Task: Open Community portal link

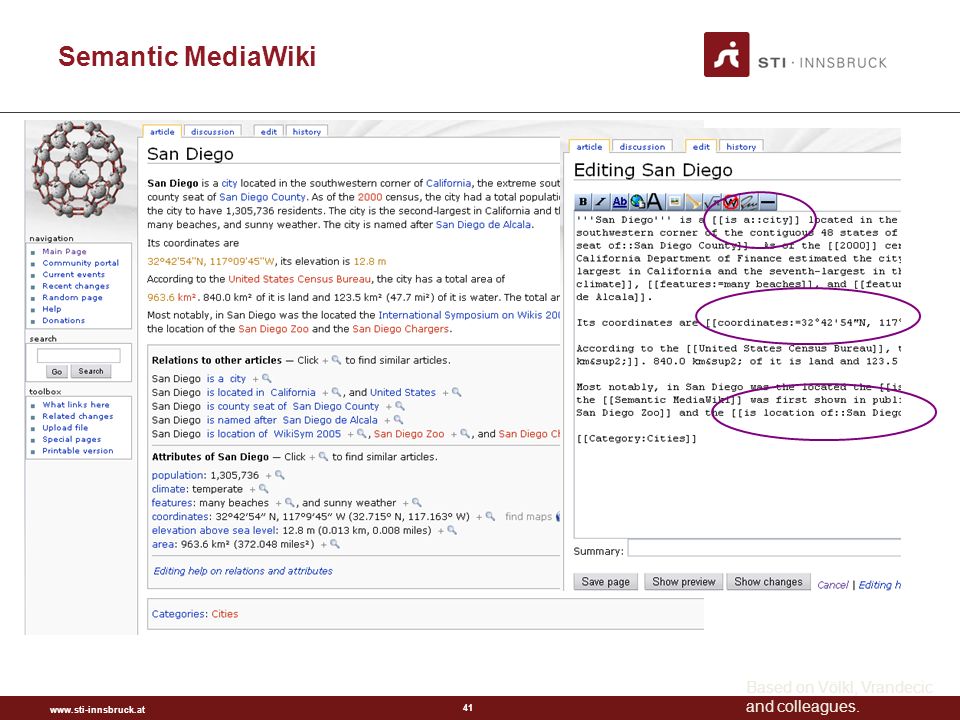Action: 80,263
